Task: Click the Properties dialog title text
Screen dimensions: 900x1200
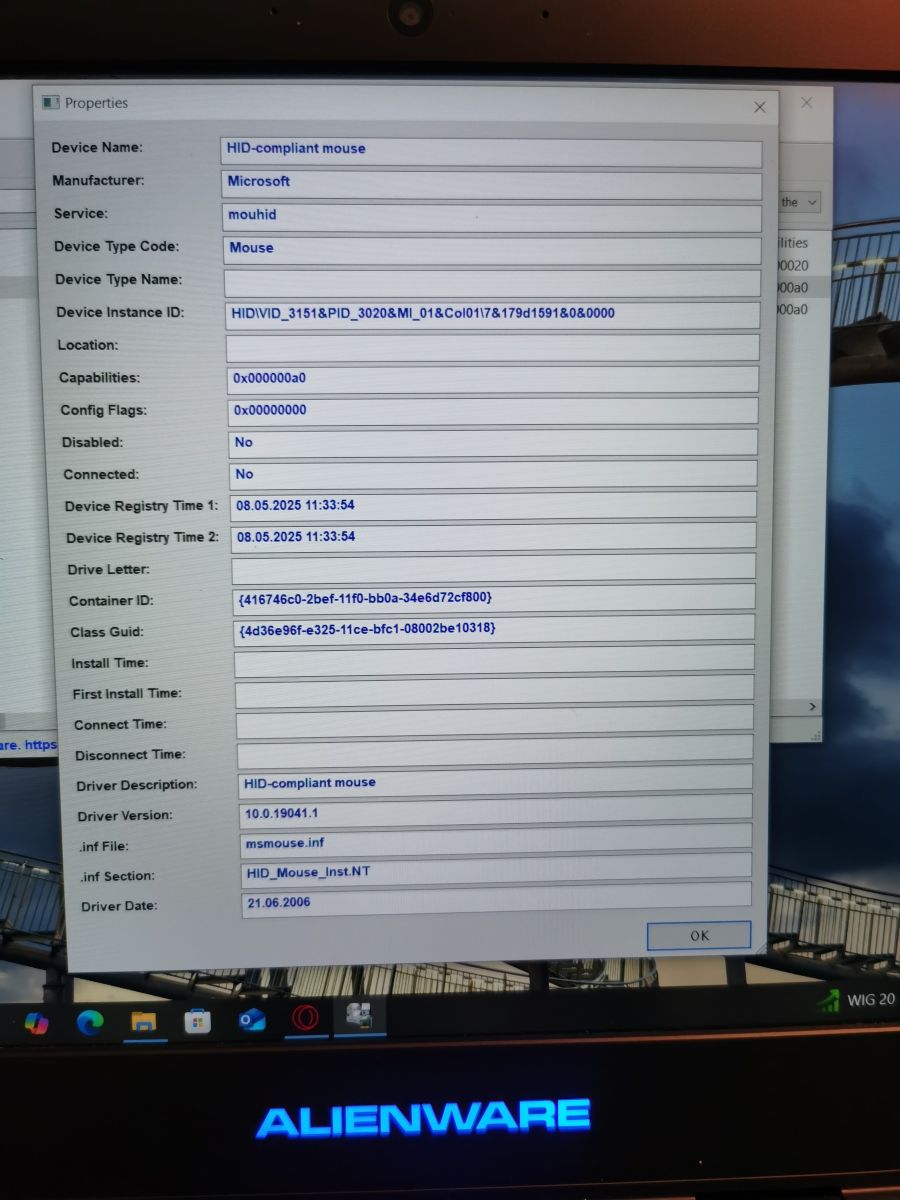Action: [97, 102]
